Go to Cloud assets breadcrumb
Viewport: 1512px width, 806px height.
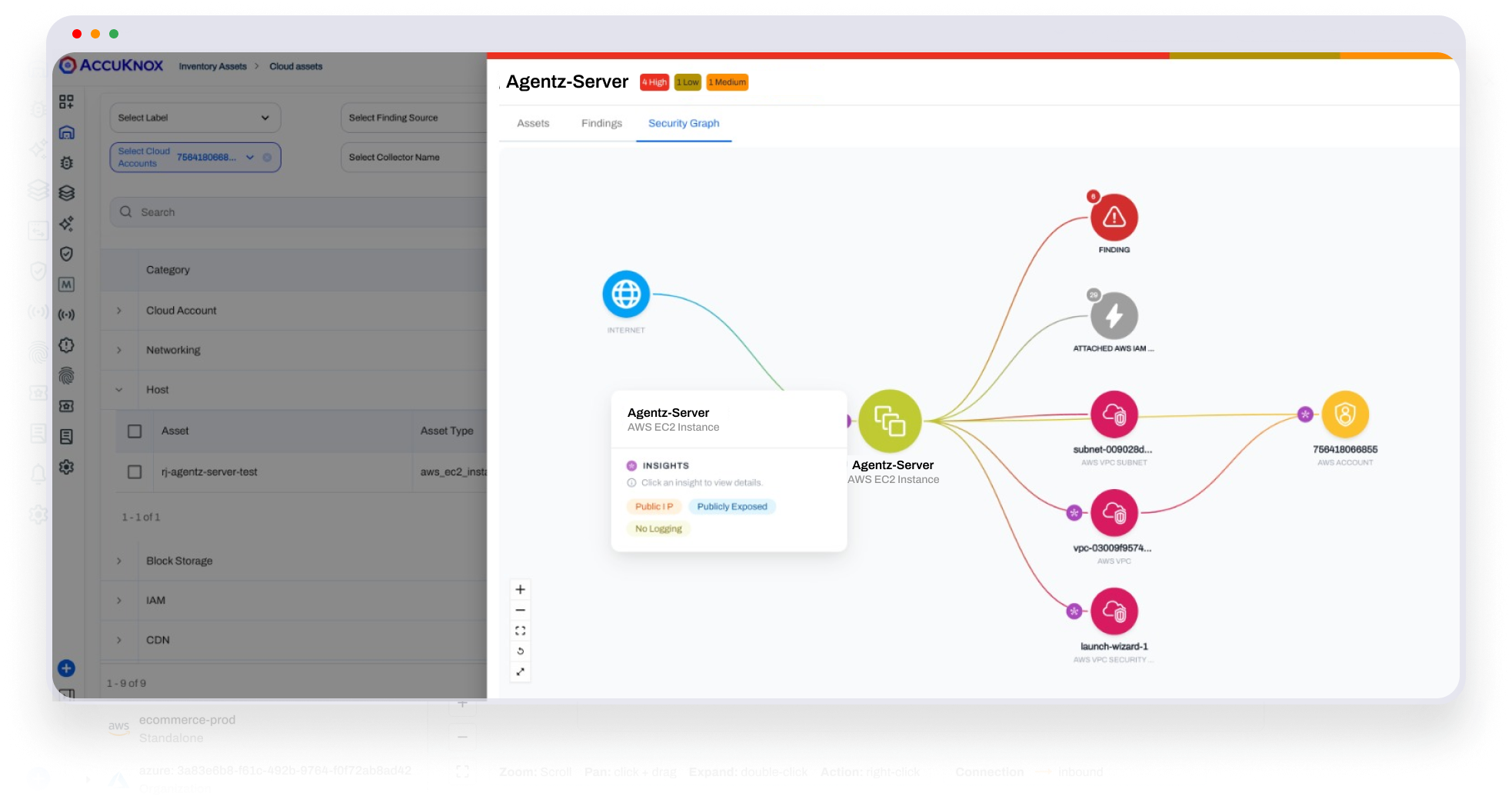(296, 66)
